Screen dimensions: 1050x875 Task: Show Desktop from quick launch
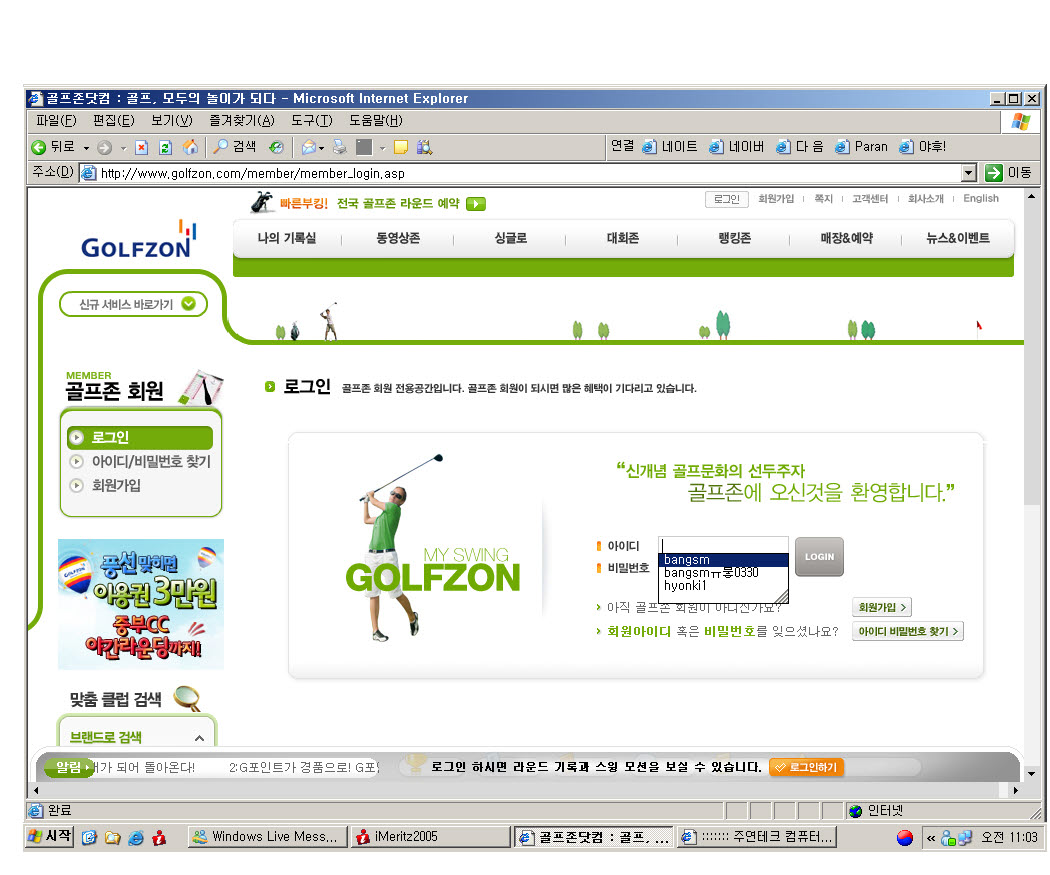[x=90, y=837]
